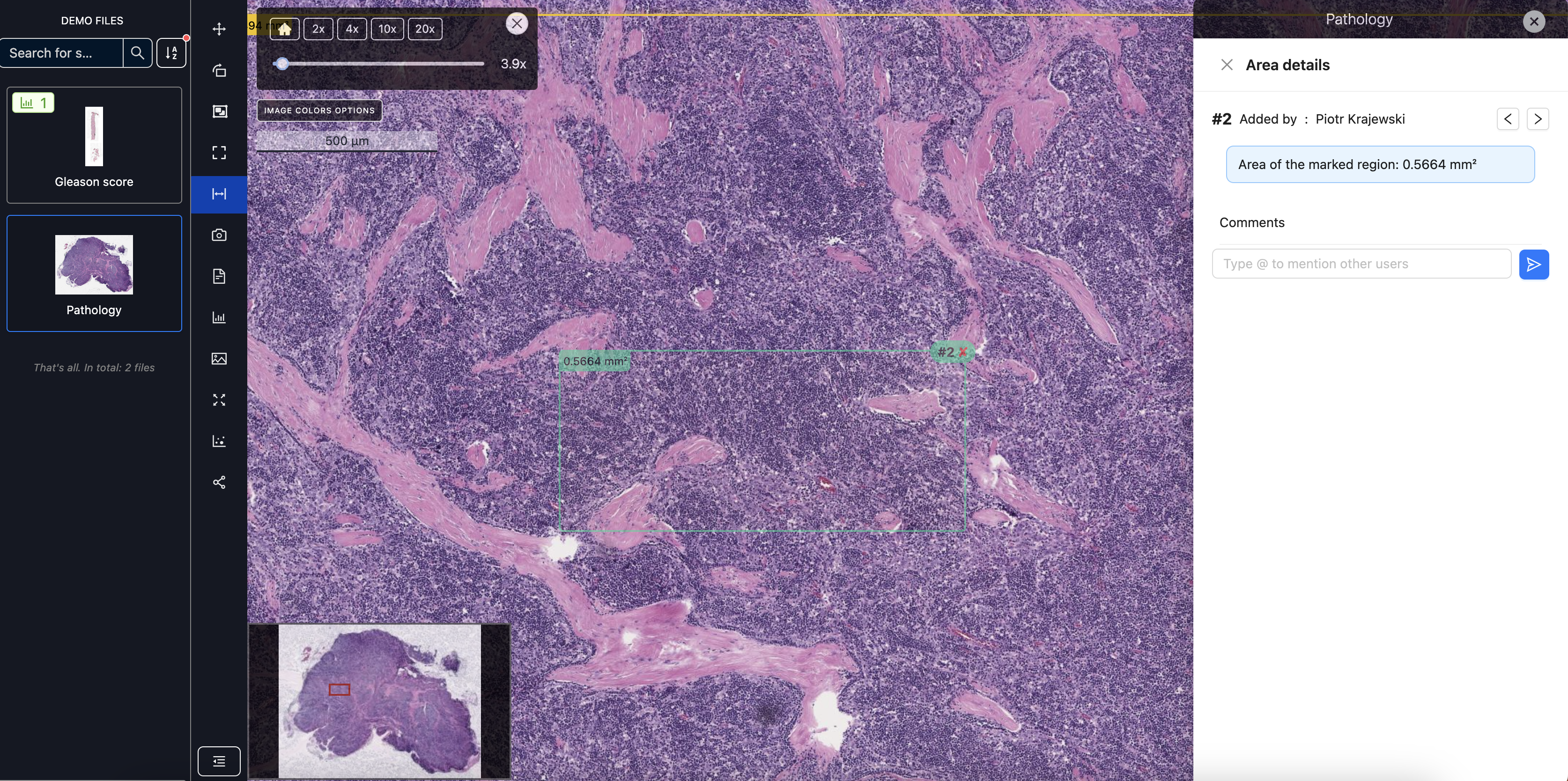
Task: Click the camera snapshot icon
Action: point(219,235)
